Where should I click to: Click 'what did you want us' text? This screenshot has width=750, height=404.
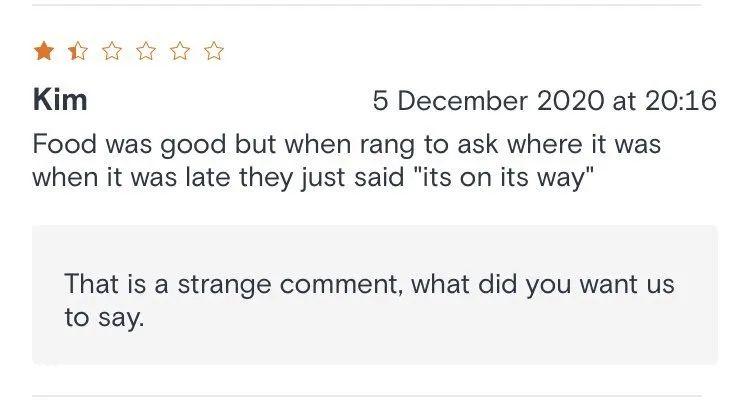tap(542, 284)
